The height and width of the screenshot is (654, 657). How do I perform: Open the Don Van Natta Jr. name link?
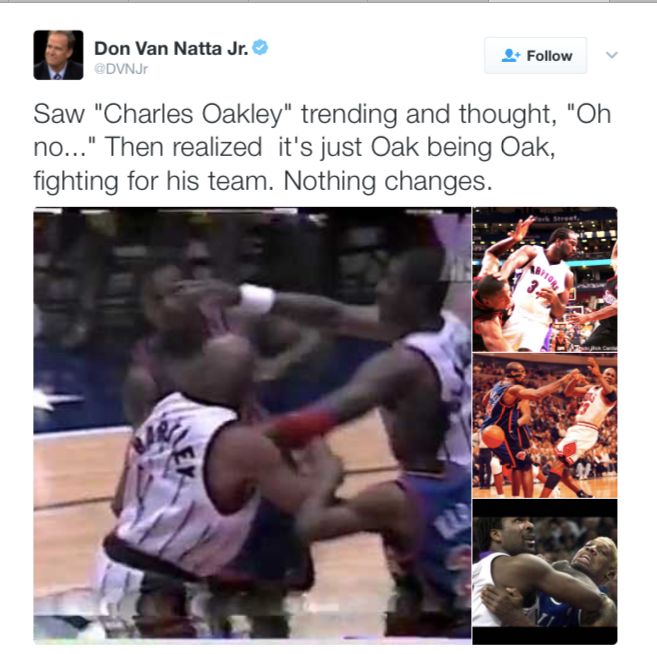(x=171, y=48)
